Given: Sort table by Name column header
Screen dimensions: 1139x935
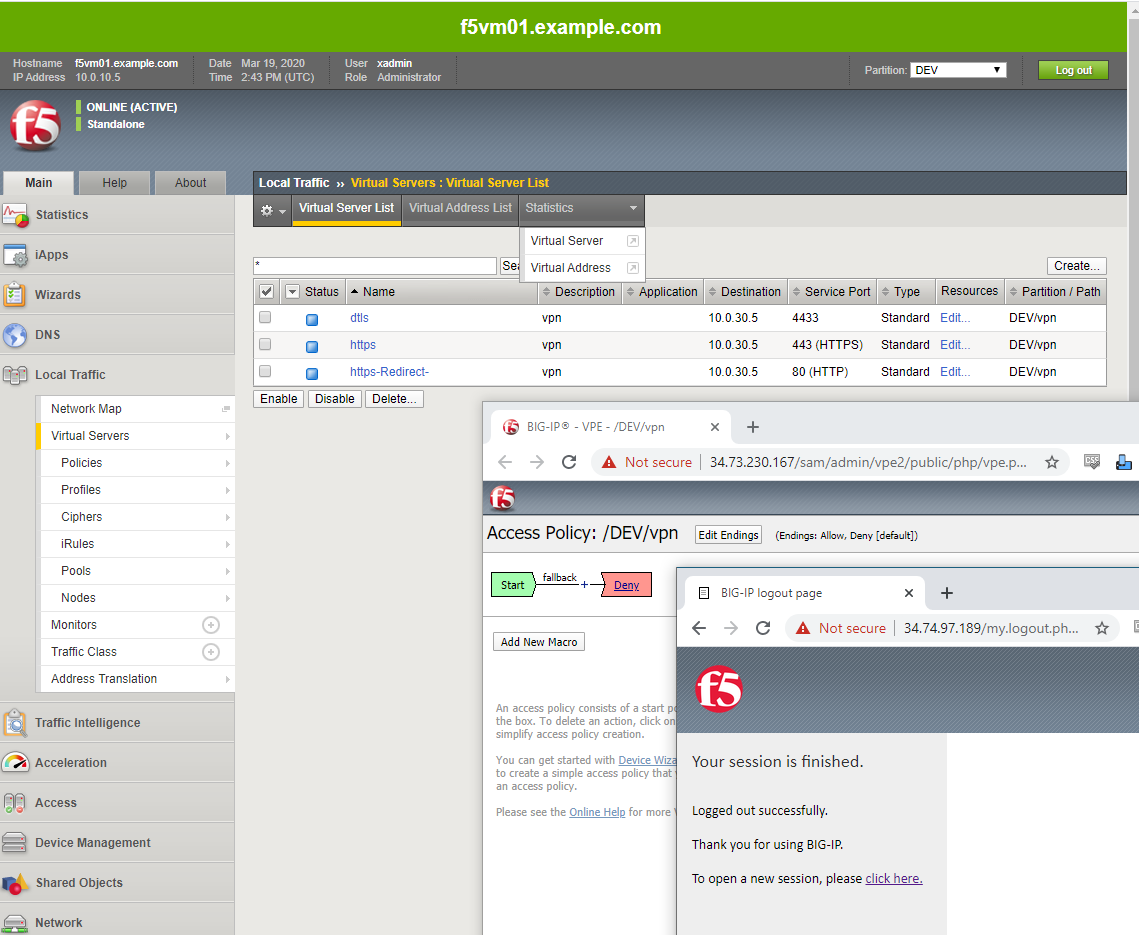Looking at the screenshot, I should pos(378,291).
